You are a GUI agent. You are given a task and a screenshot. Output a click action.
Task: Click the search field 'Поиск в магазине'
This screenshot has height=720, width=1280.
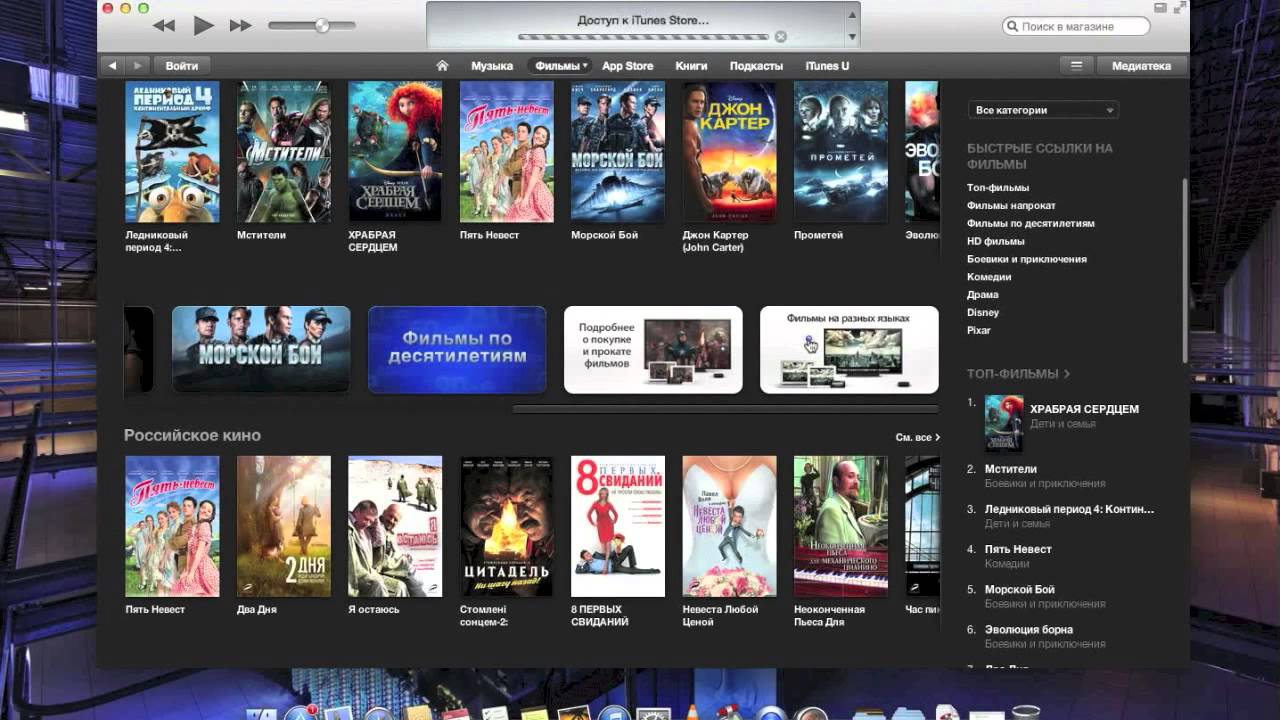pyautogui.click(x=1076, y=26)
